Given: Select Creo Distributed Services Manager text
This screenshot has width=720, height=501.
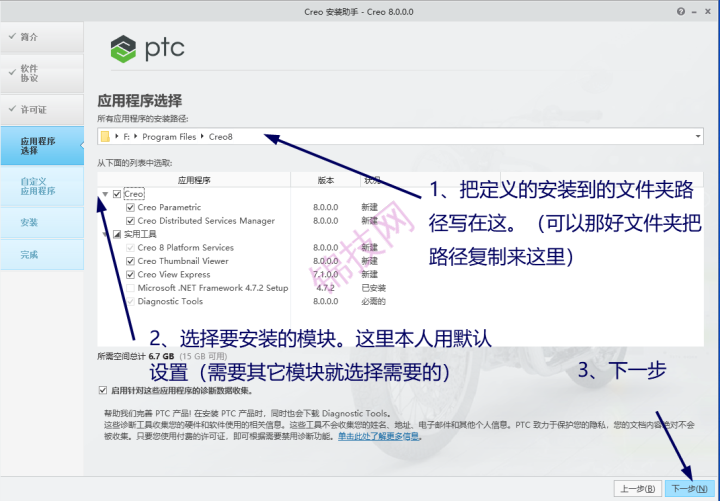Looking at the screenshot, I should click(x=206, y=221).
